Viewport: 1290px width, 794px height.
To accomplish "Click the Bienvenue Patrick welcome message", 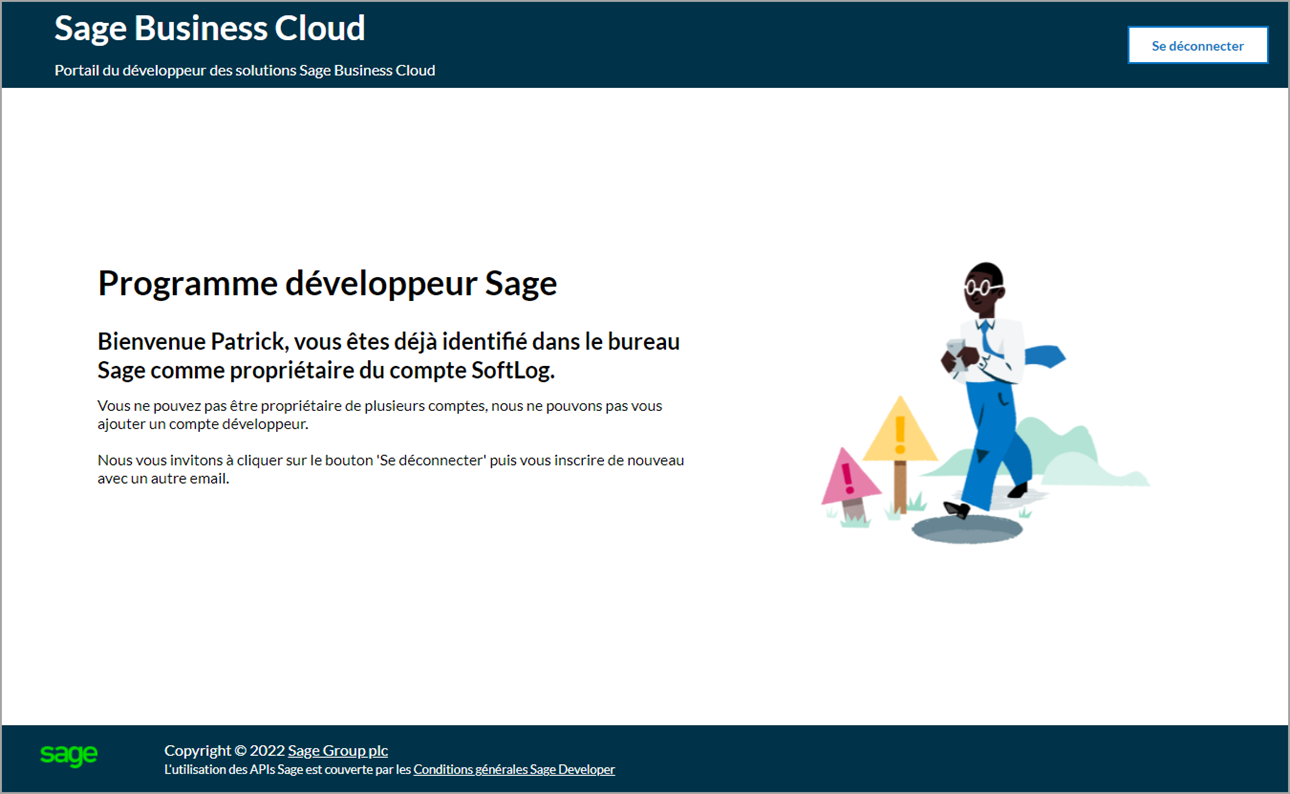I will 389,356.
